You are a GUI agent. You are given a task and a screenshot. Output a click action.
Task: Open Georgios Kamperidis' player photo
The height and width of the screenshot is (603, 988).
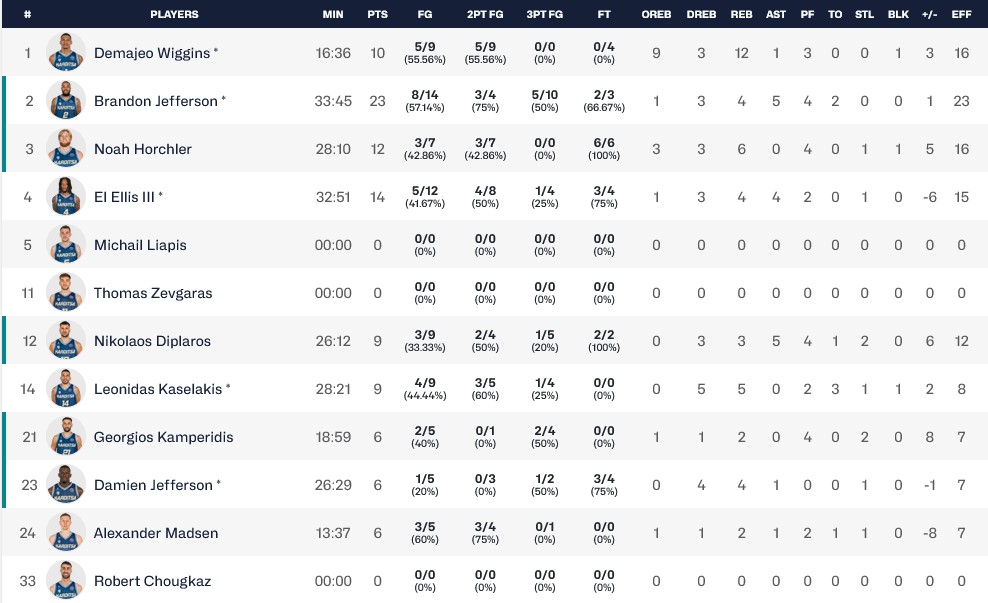pyautogui.click(x=65, y=437)
